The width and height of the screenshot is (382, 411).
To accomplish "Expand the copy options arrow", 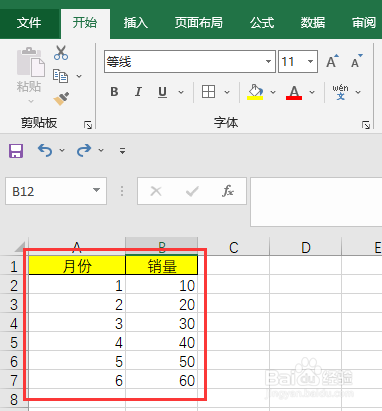I will (x=79, y=76).
